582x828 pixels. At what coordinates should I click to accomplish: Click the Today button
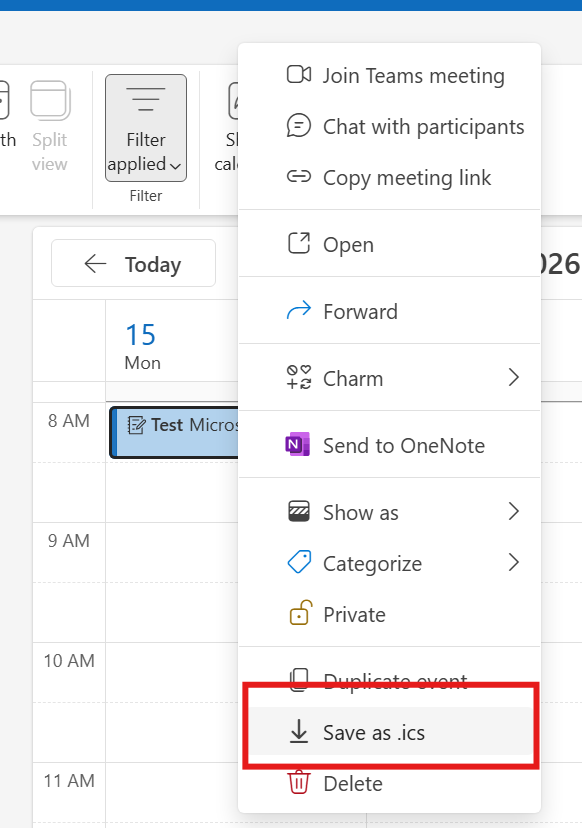tap(133, 263)
